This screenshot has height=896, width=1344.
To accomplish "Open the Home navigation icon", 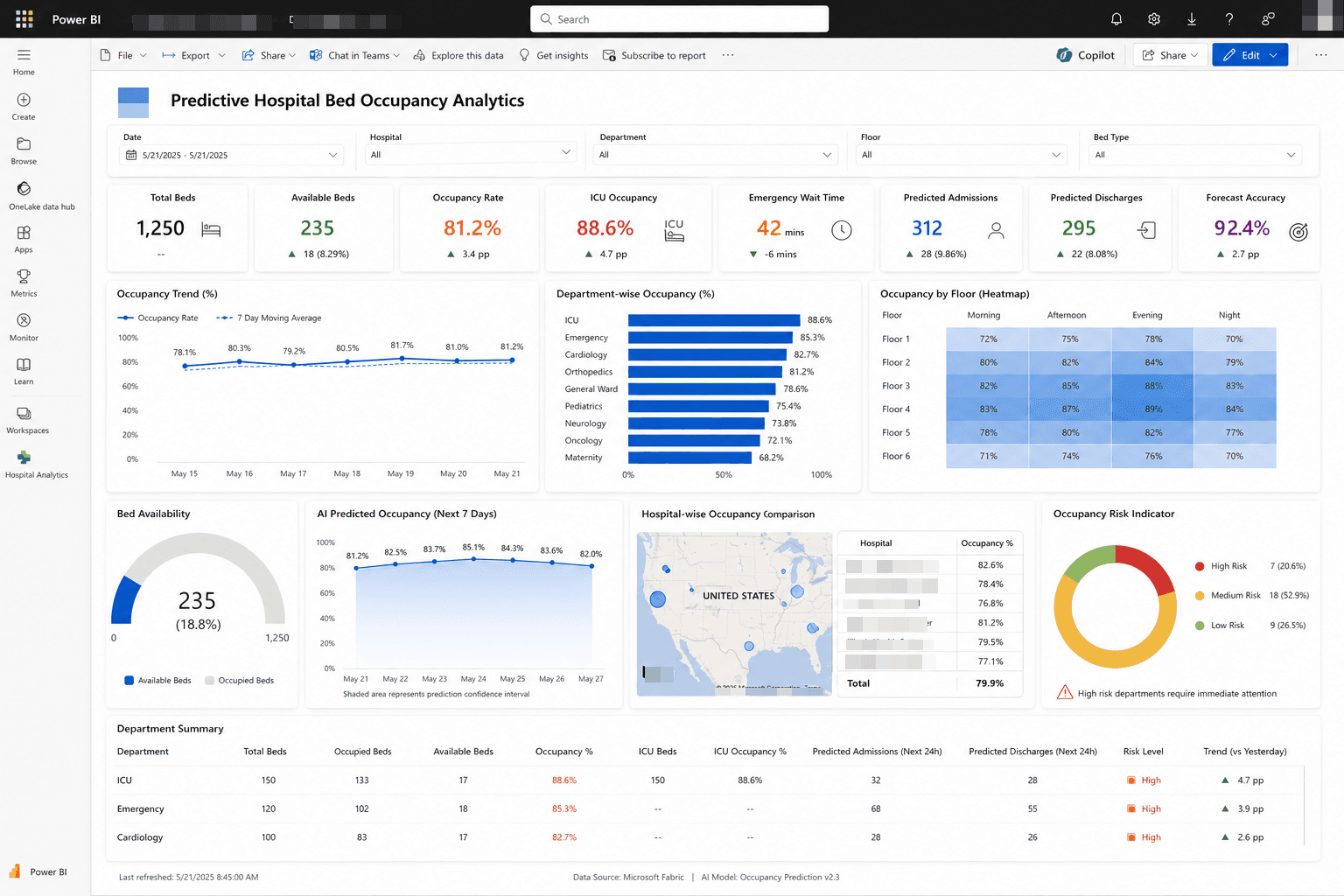I will (x=24, y=54).
